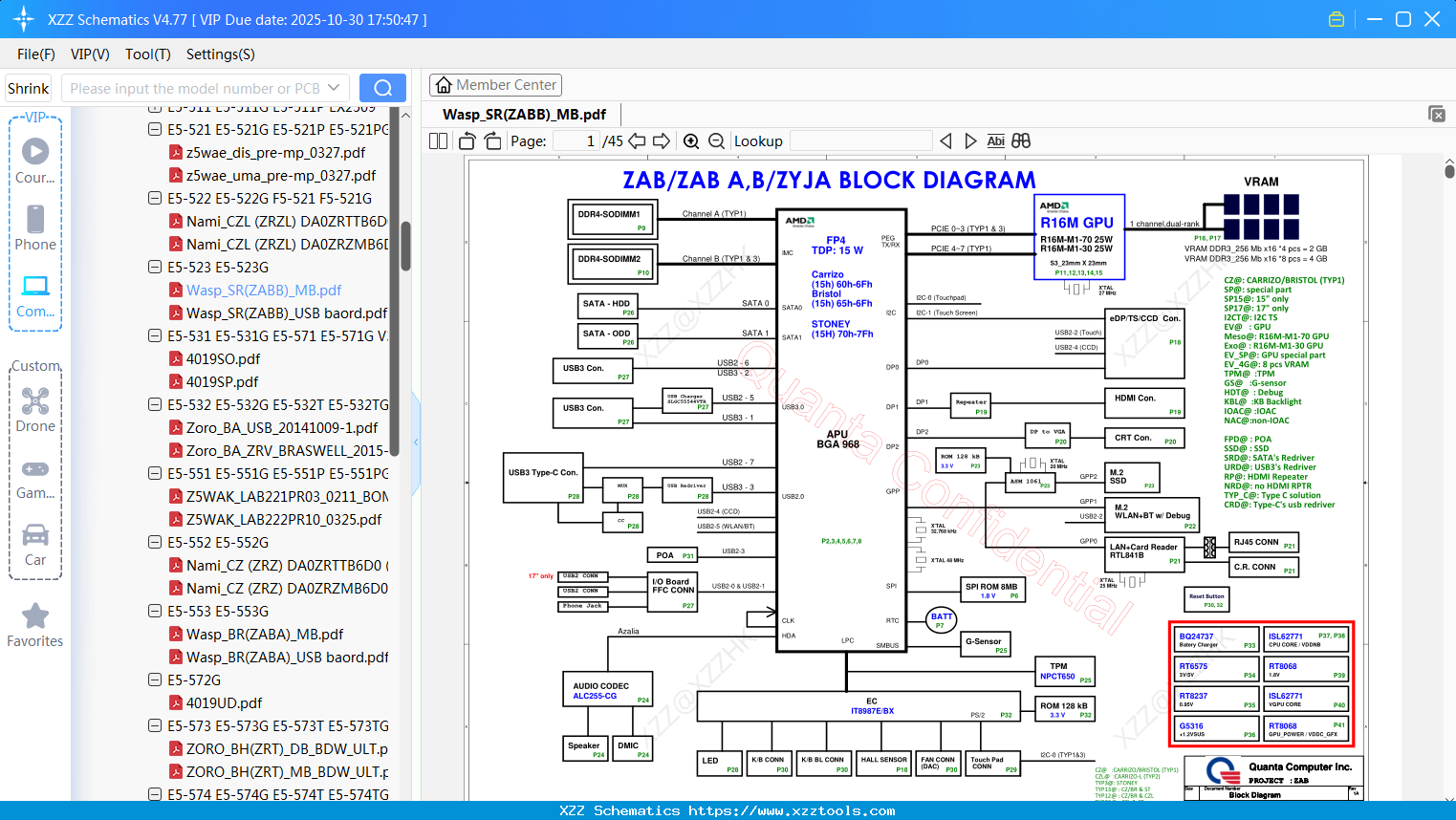The width and height of the screenshot is (1456, 820).
Task: Open the File(F) menu
Action: click(x=36, y=54)
